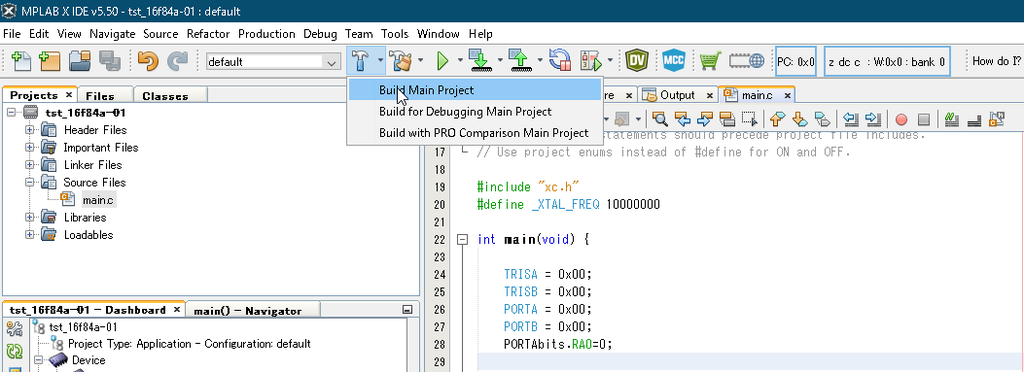Click the Undo arrow icon
Screen dimensions: 1024x372
[148, 61]
